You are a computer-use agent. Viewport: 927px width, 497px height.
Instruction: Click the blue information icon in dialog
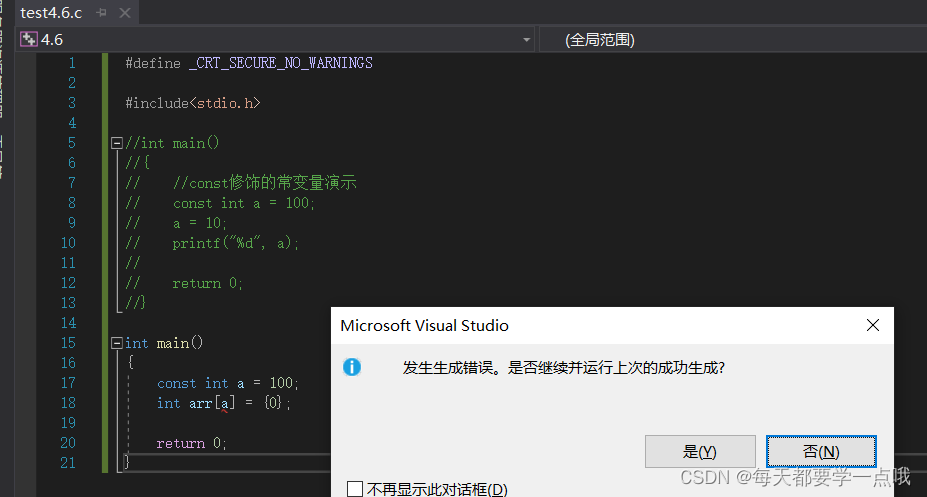point(352,367)
